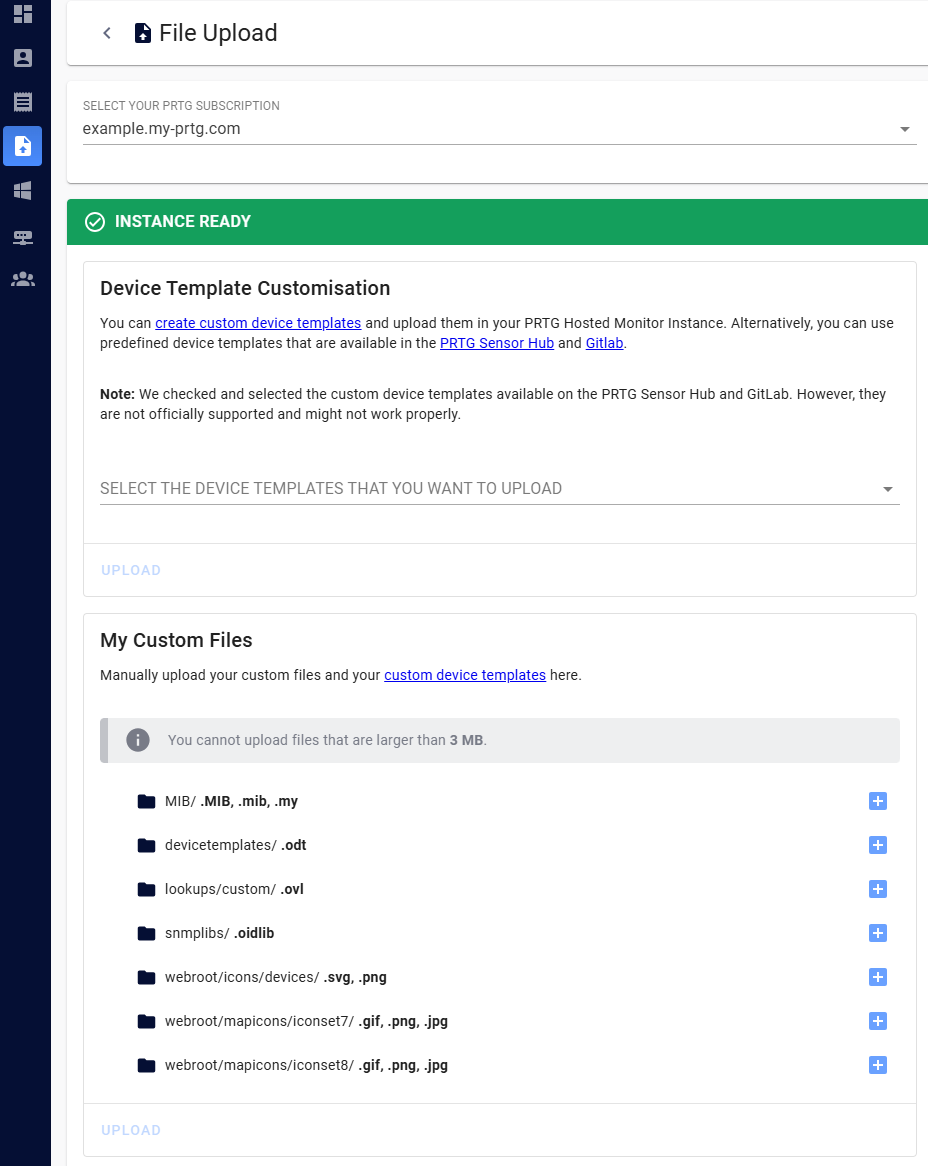Open the Gitlab link
928x1166 pixels.
tap(604, 343)
